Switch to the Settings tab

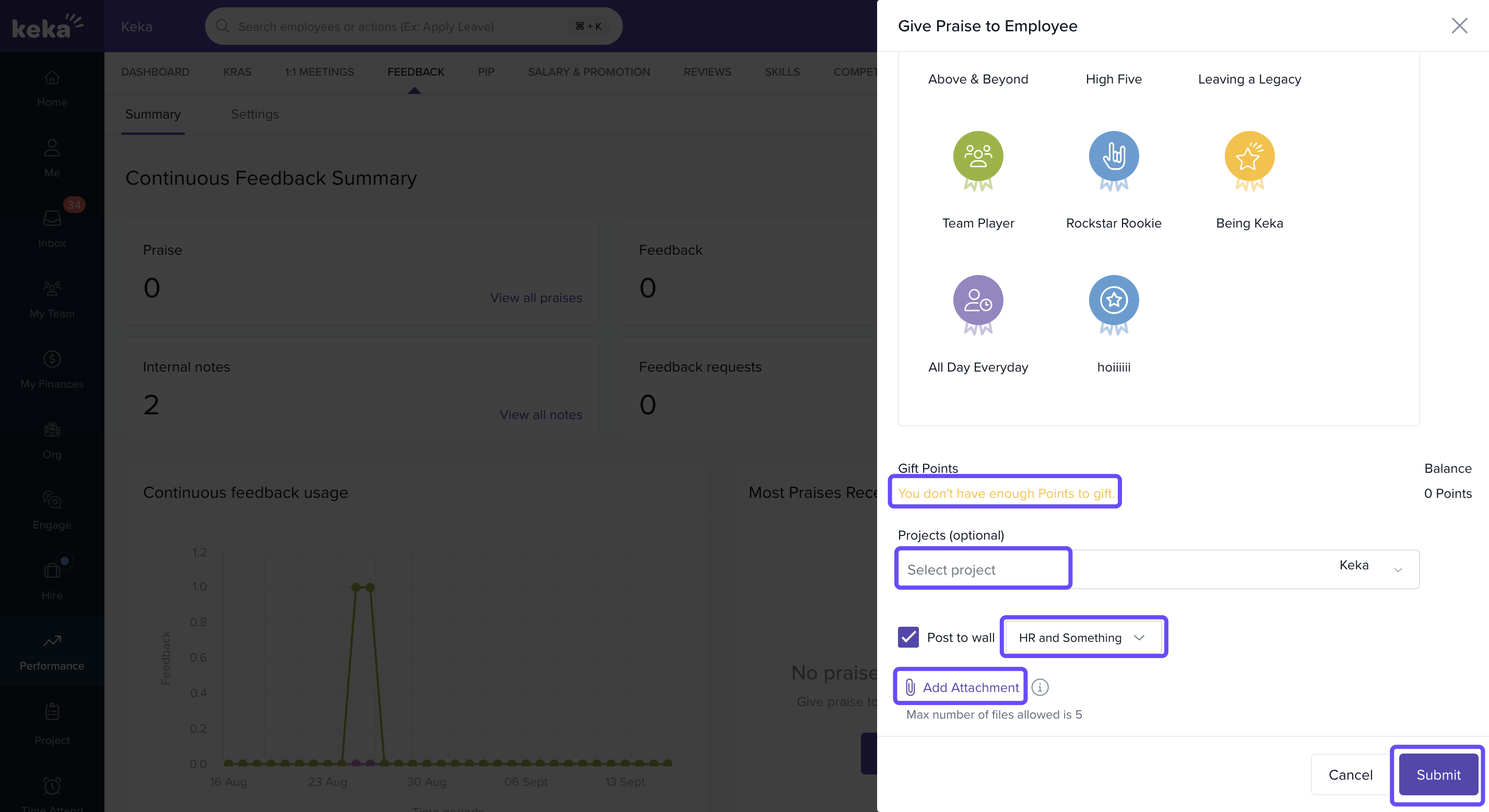[254, 114]
